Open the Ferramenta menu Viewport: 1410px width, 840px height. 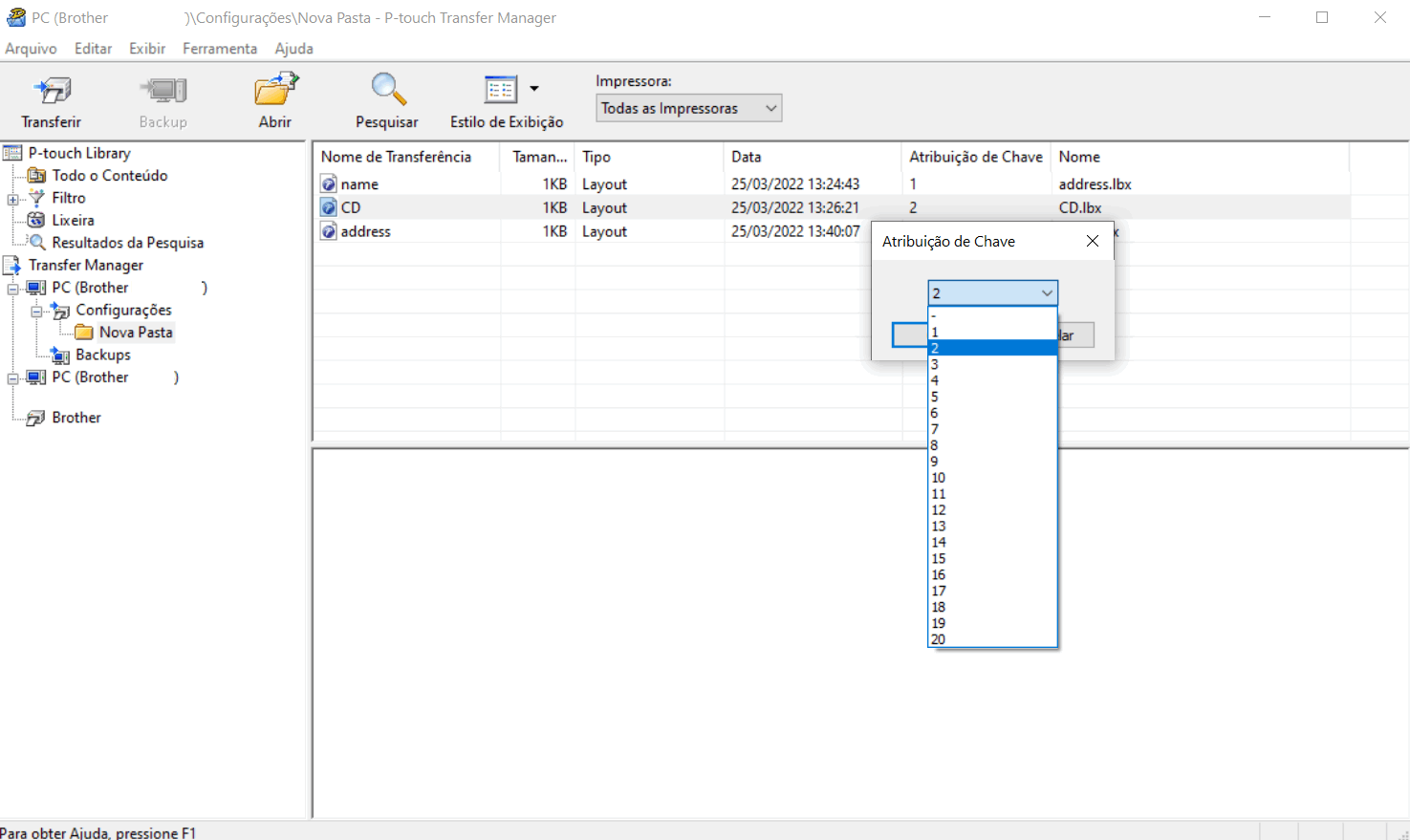[220, 48]
